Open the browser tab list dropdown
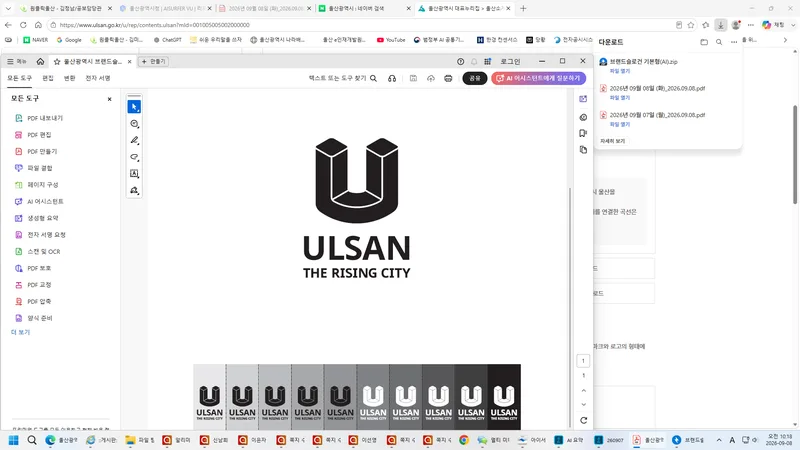 pos(8,8)
